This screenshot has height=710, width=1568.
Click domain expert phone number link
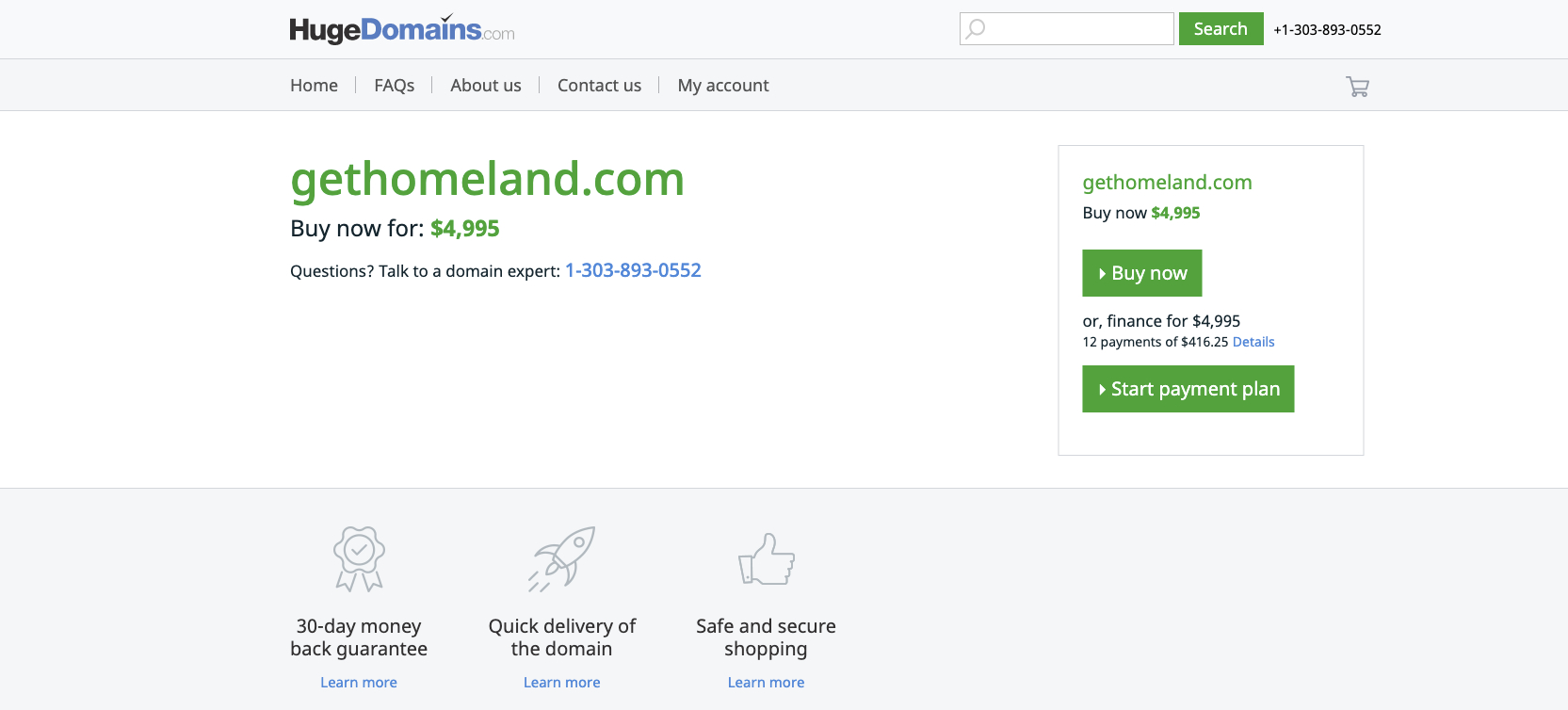coord(633,270)
